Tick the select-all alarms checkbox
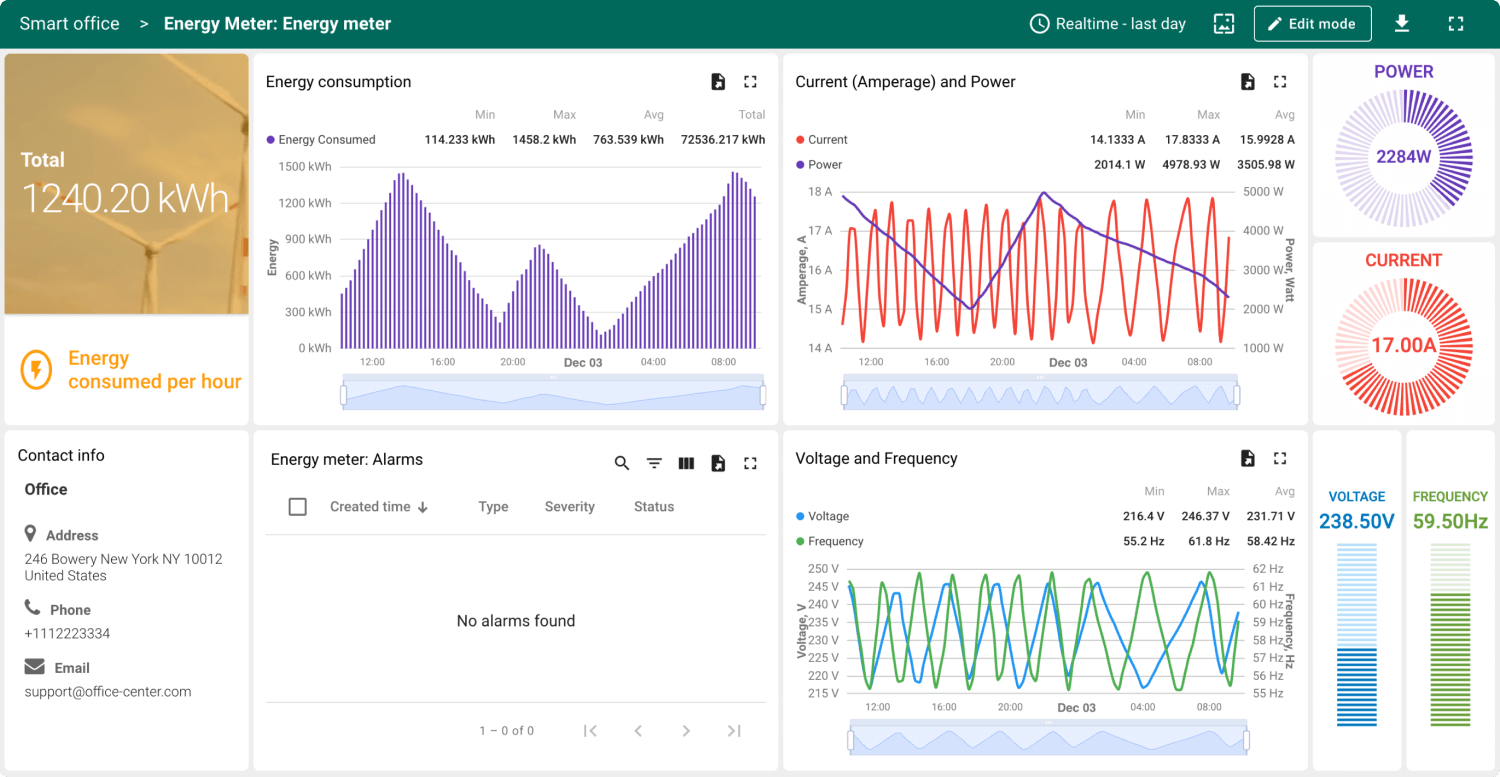The width and height of the screenshot is (1500, 777). (x=297, y=507)
